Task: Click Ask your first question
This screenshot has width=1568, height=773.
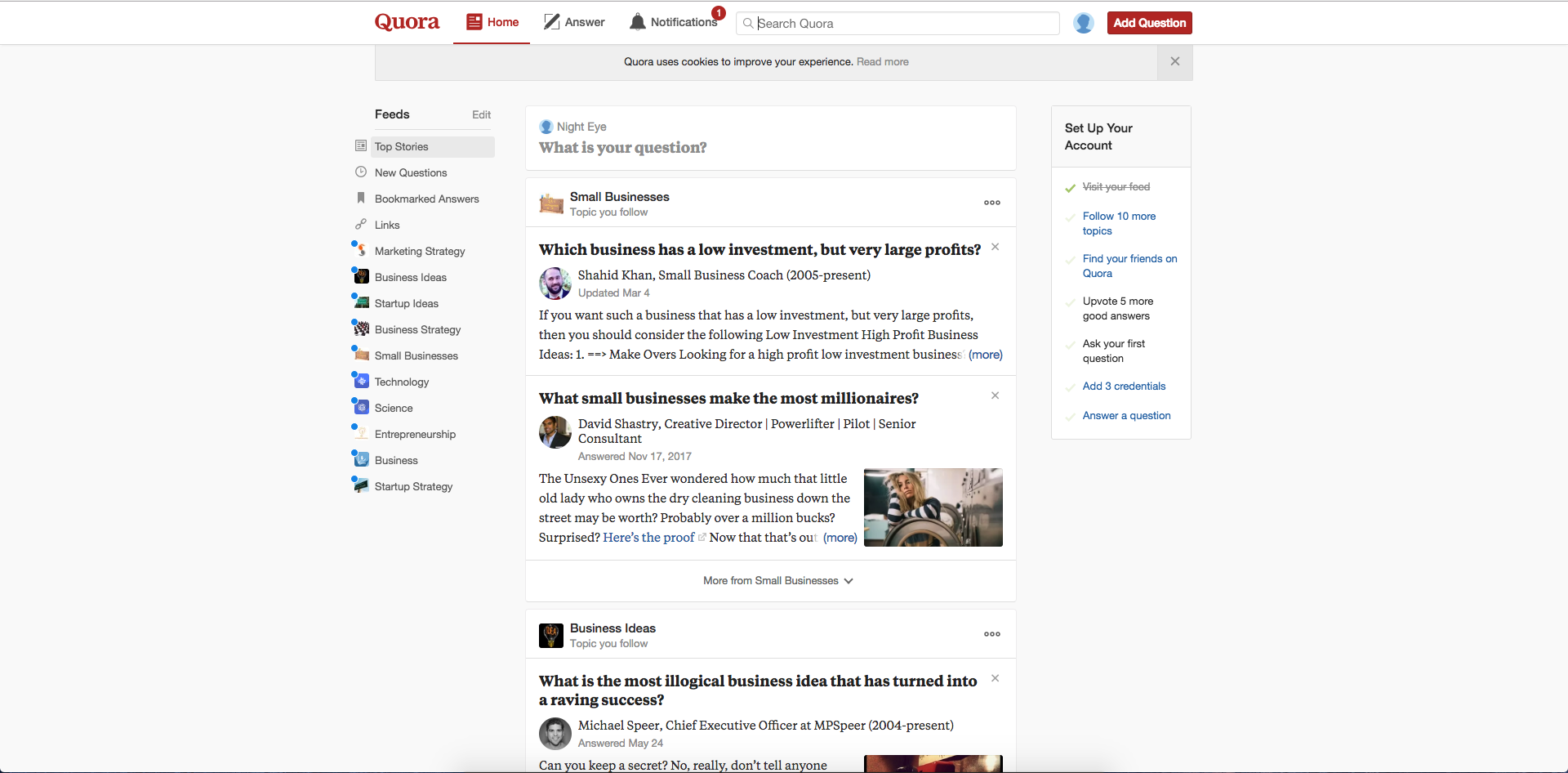Action: click(x=1113, y=351)
